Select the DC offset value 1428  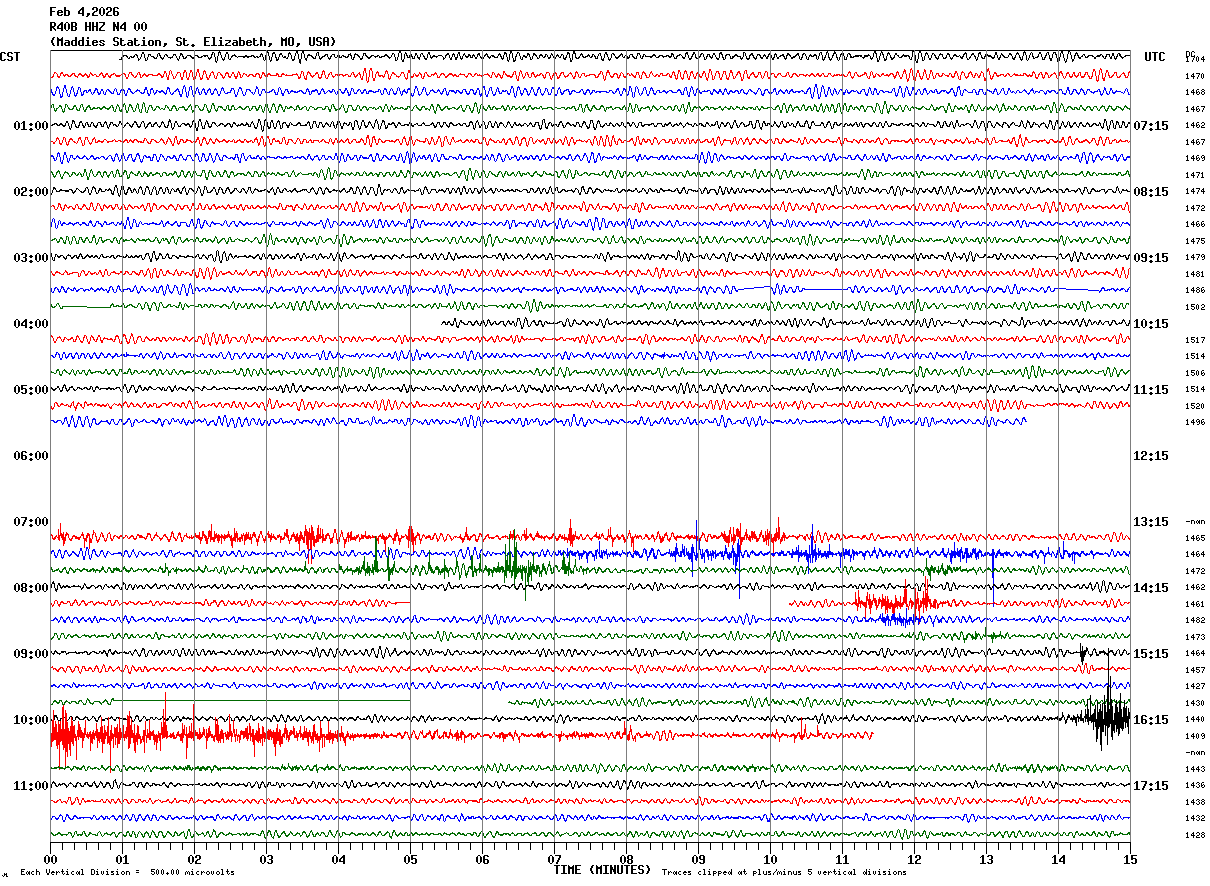[1195, 835]
